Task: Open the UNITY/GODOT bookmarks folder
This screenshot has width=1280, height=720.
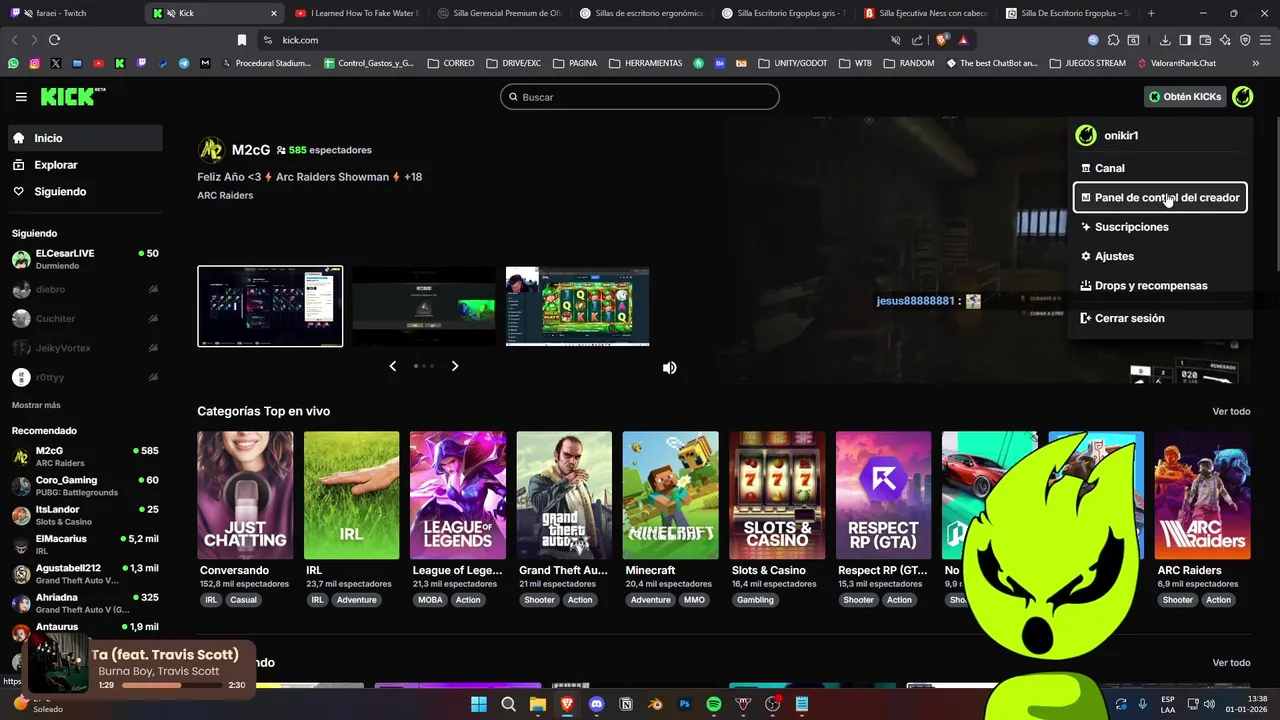Action: [x=793, y=63]
